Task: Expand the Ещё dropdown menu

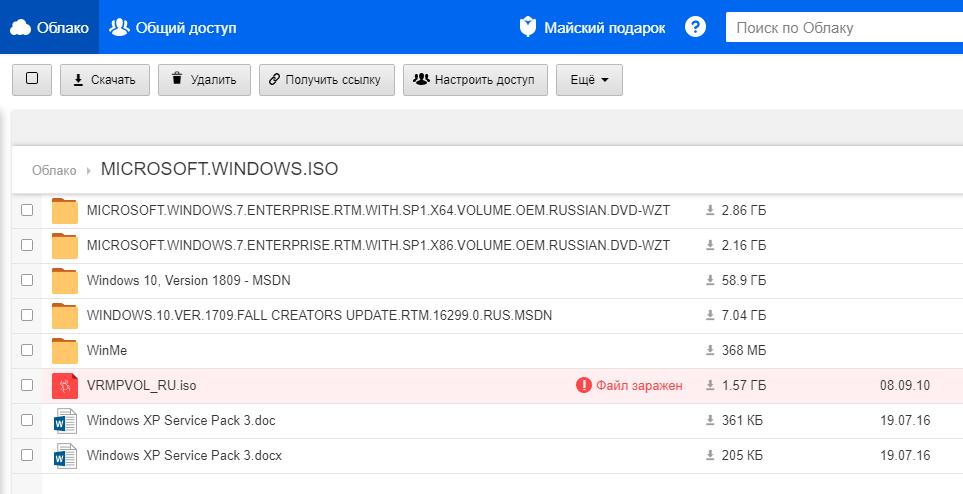Action: (x=590, y=80)
